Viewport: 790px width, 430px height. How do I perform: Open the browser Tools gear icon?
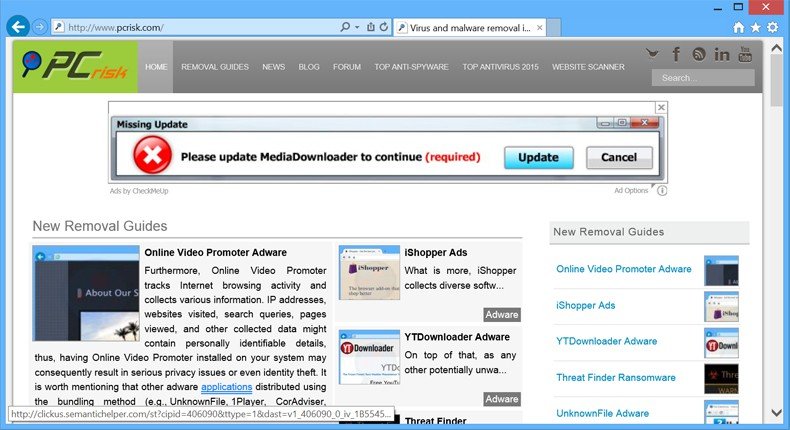click(773, 28)
